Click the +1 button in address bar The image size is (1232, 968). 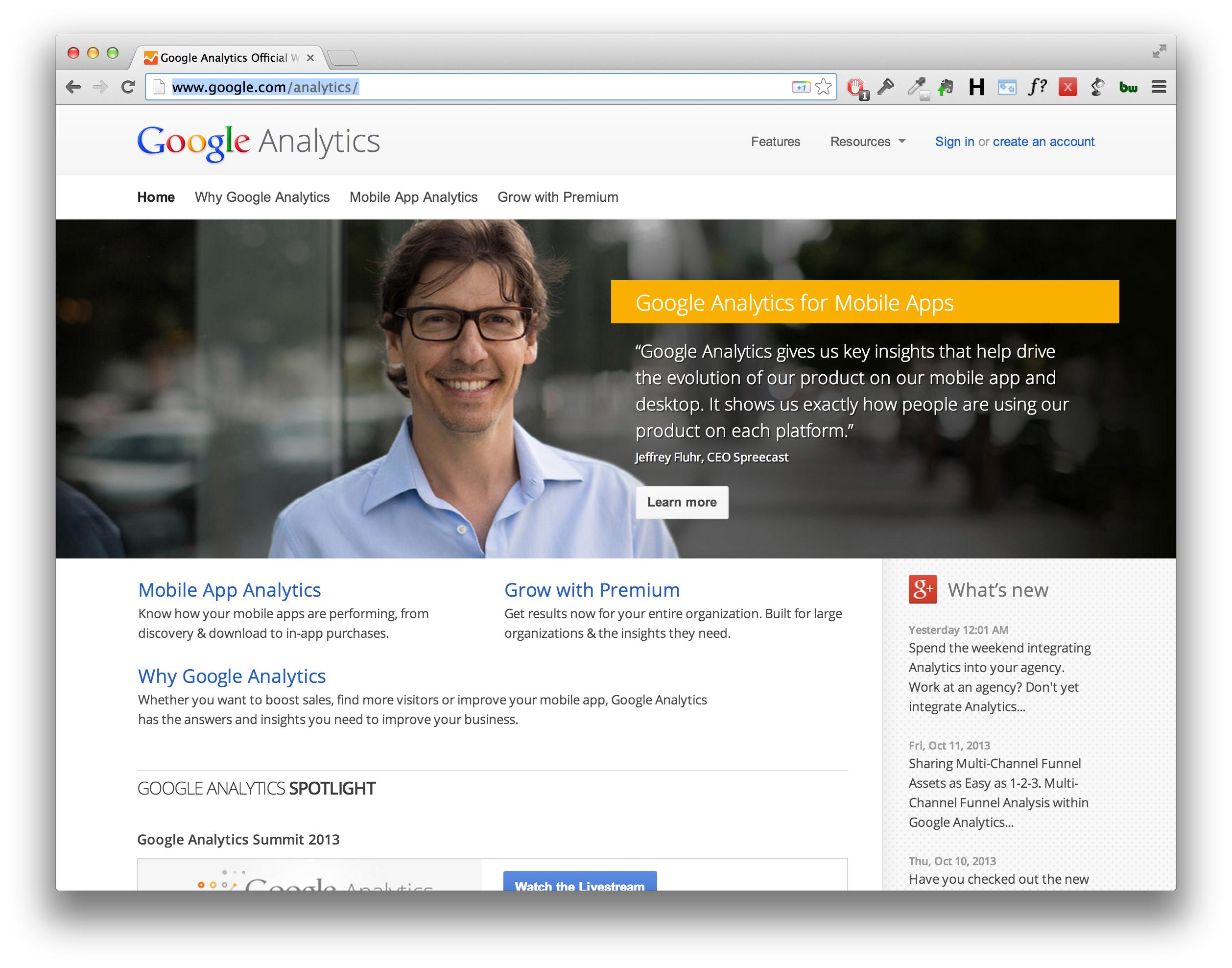click(801, 87)
